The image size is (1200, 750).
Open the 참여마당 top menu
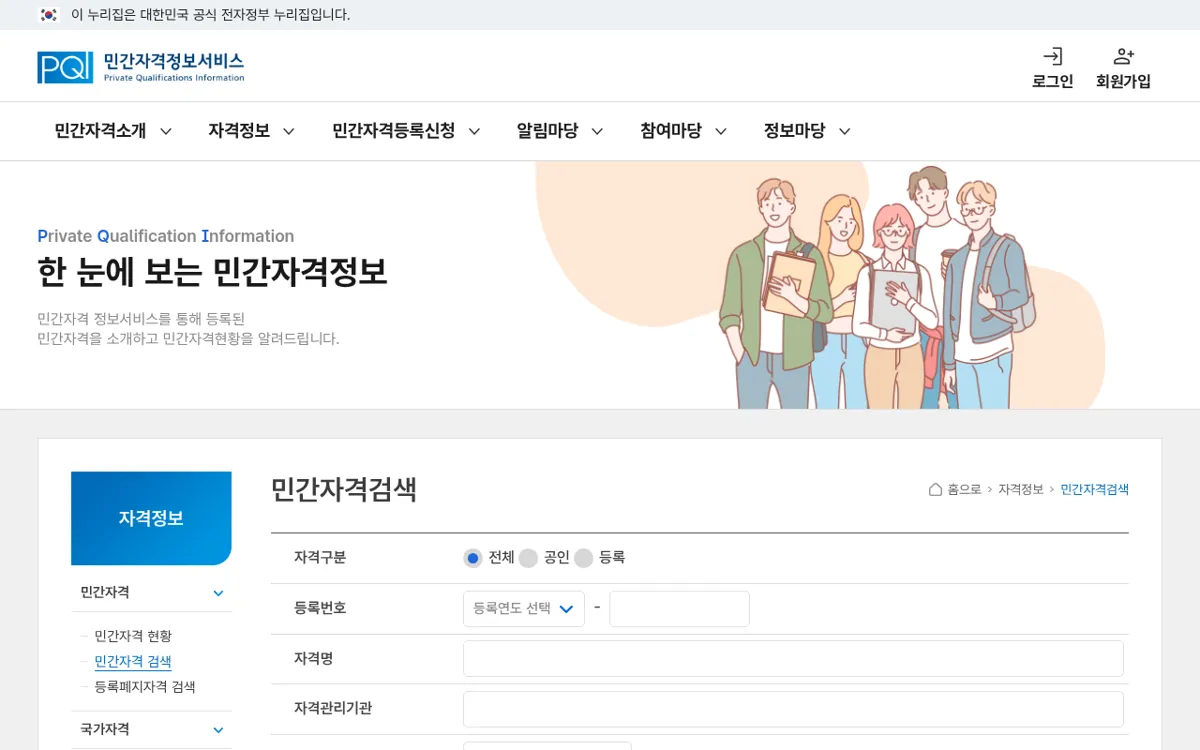[x=670, y=131]
